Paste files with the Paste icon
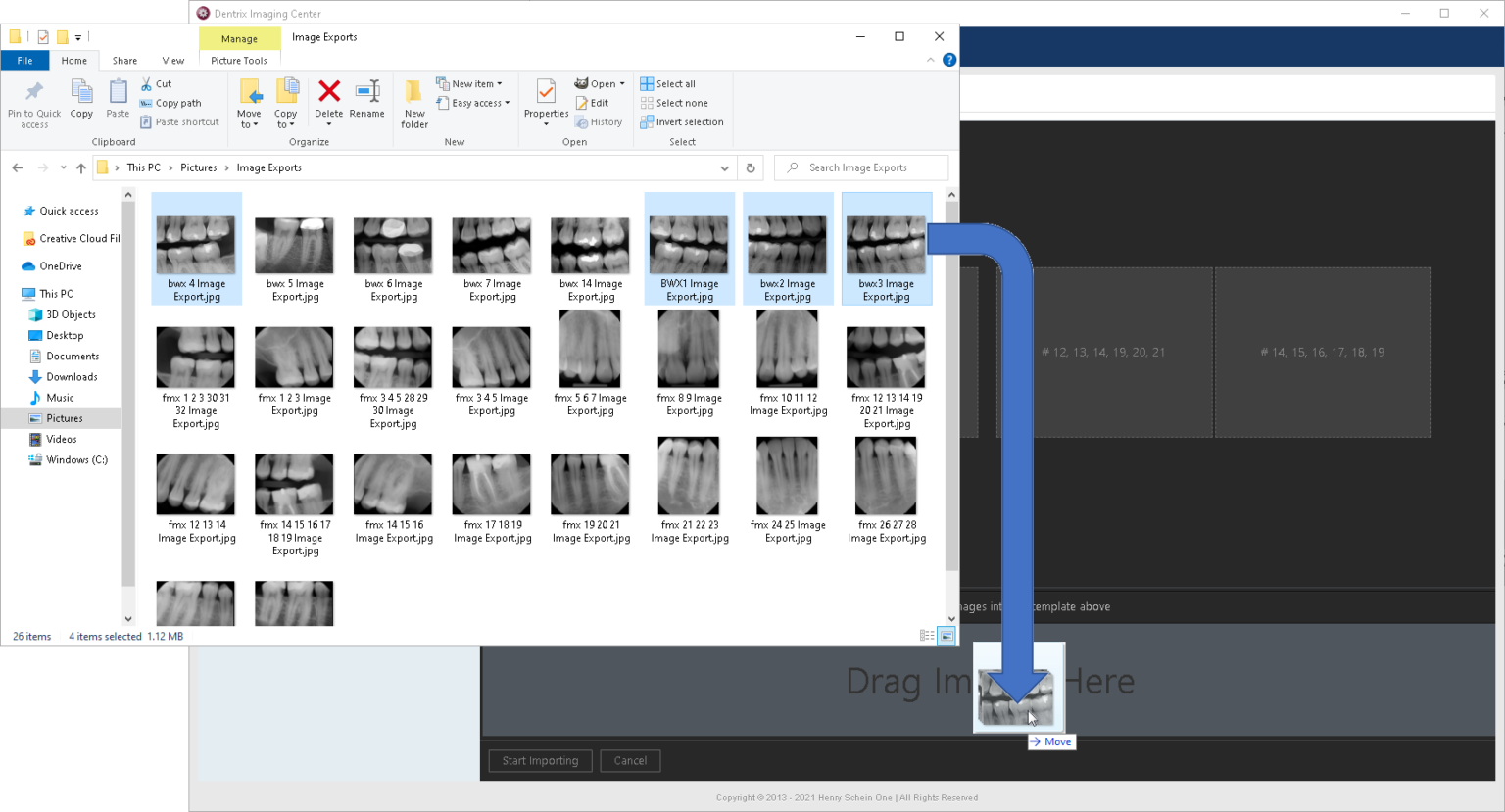 118,102
